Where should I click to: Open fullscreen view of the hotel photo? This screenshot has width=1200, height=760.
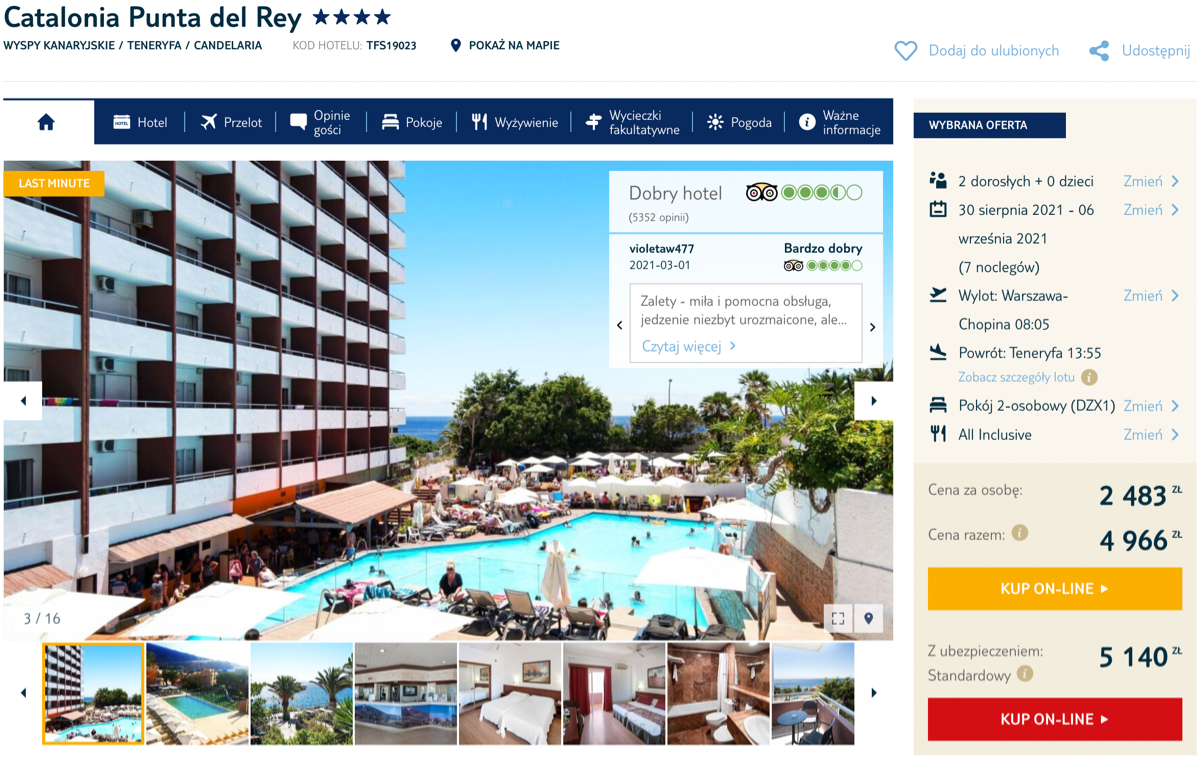838,619
